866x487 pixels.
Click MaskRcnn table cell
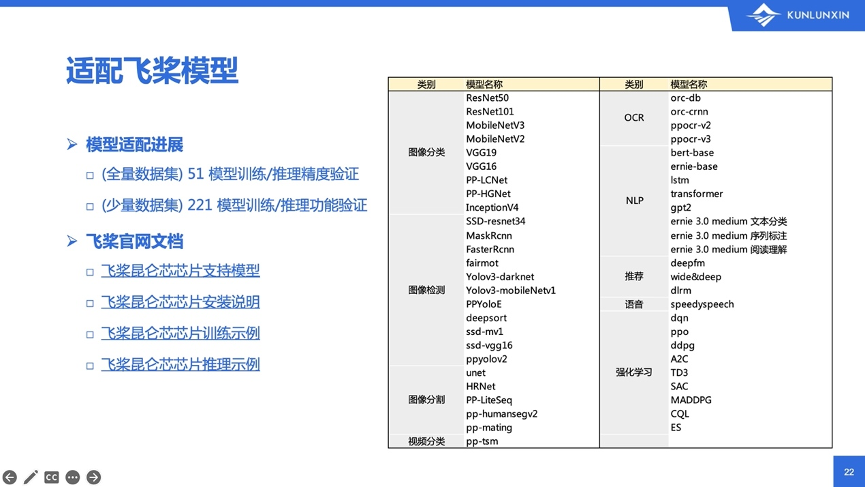tap(489, 236)
